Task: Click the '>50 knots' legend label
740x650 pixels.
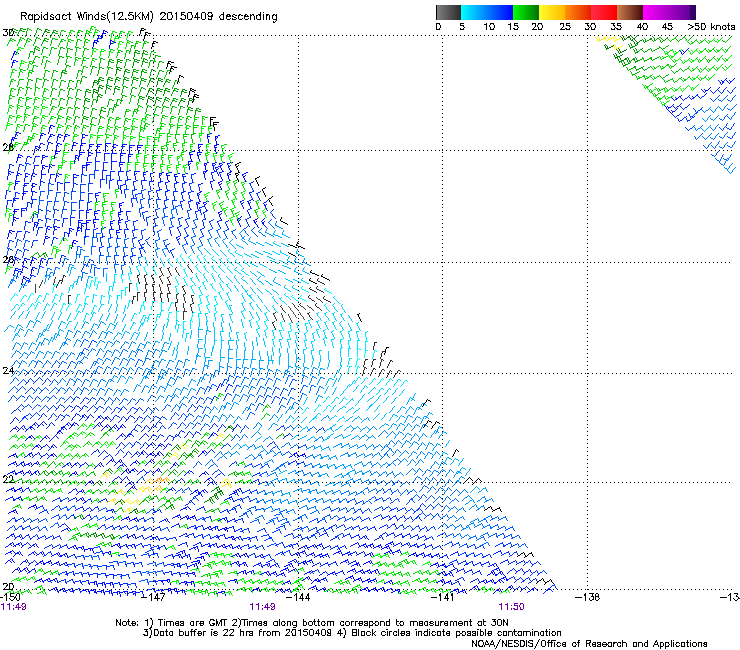Action: (x=711, y=27)
